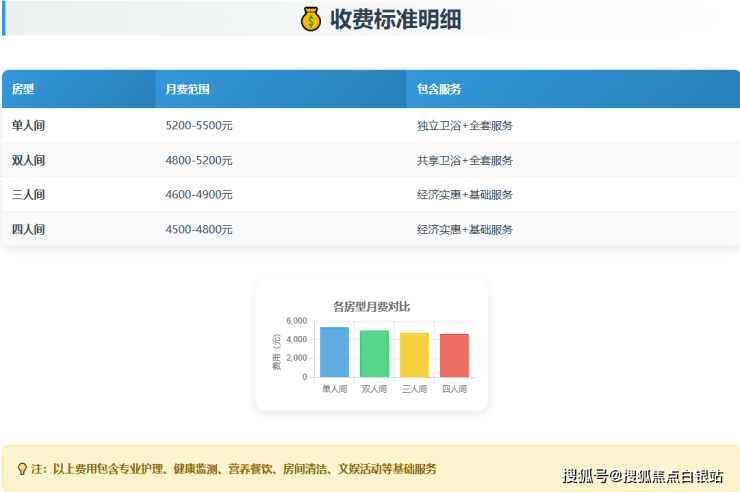Click the 四人间 row label in table
The image size is (740, 492).
click(28, 229)
